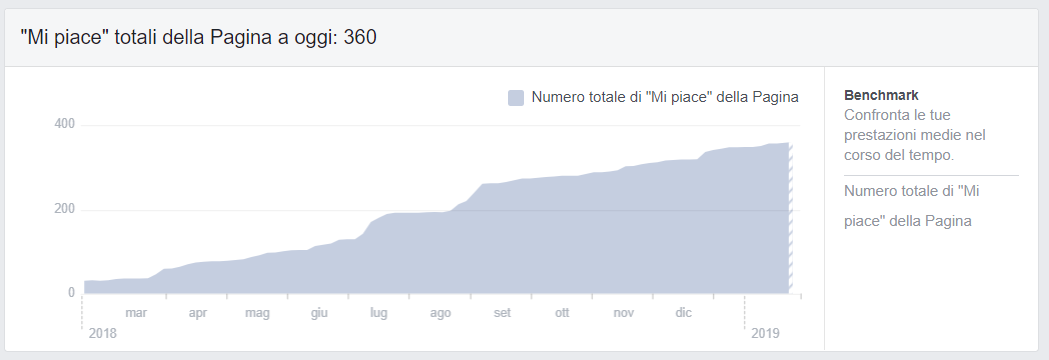The width and height of the screenshot is (1049, 360).
Task: Click the ago month label
Action: pos(440,313)
